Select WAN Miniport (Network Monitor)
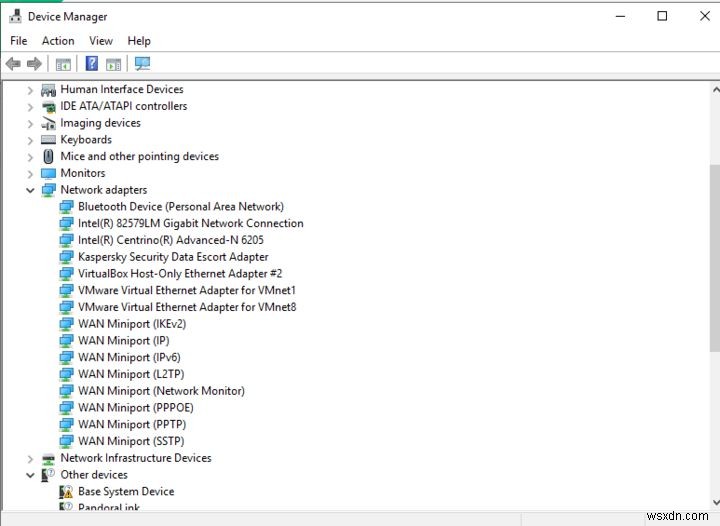 coord(162,391)
